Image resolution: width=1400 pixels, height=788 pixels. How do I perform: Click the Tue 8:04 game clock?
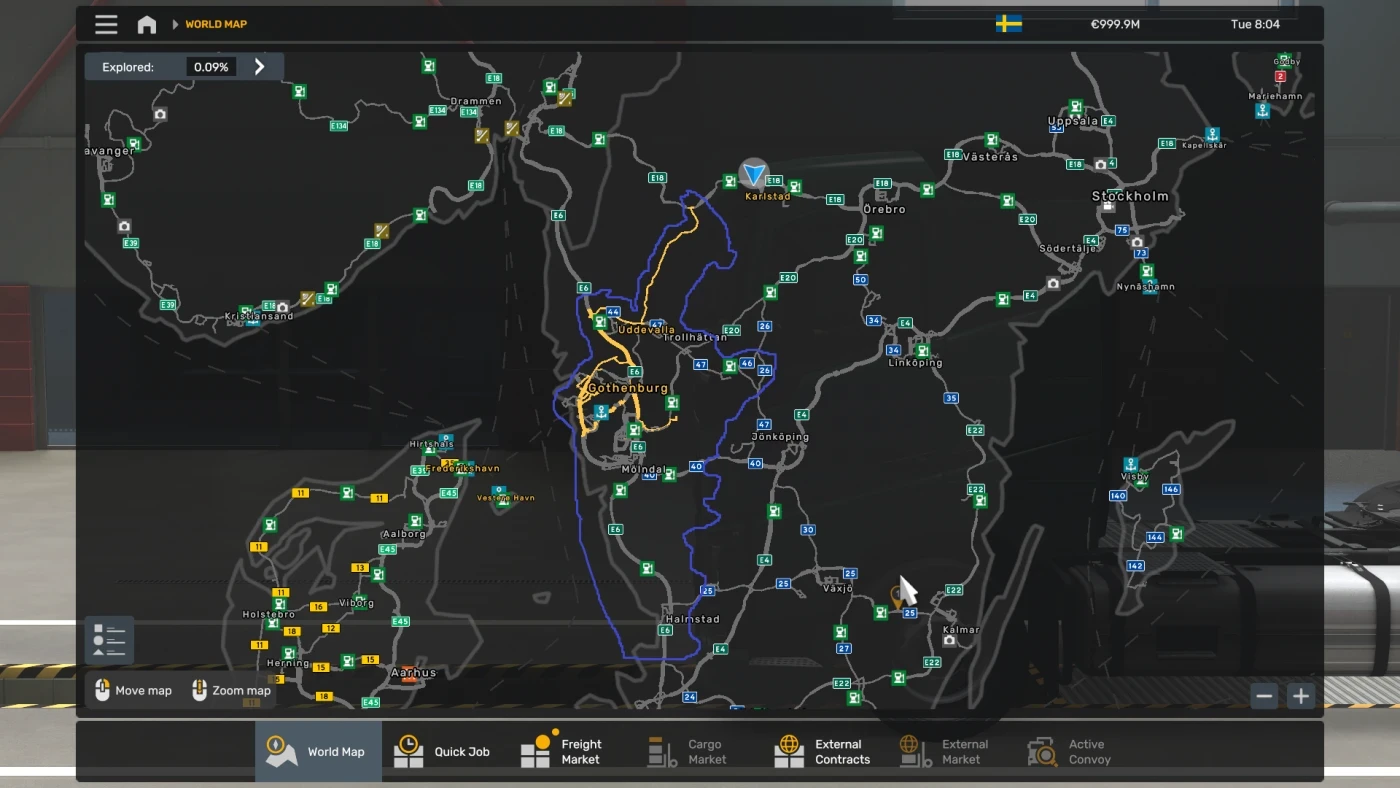1254,24
